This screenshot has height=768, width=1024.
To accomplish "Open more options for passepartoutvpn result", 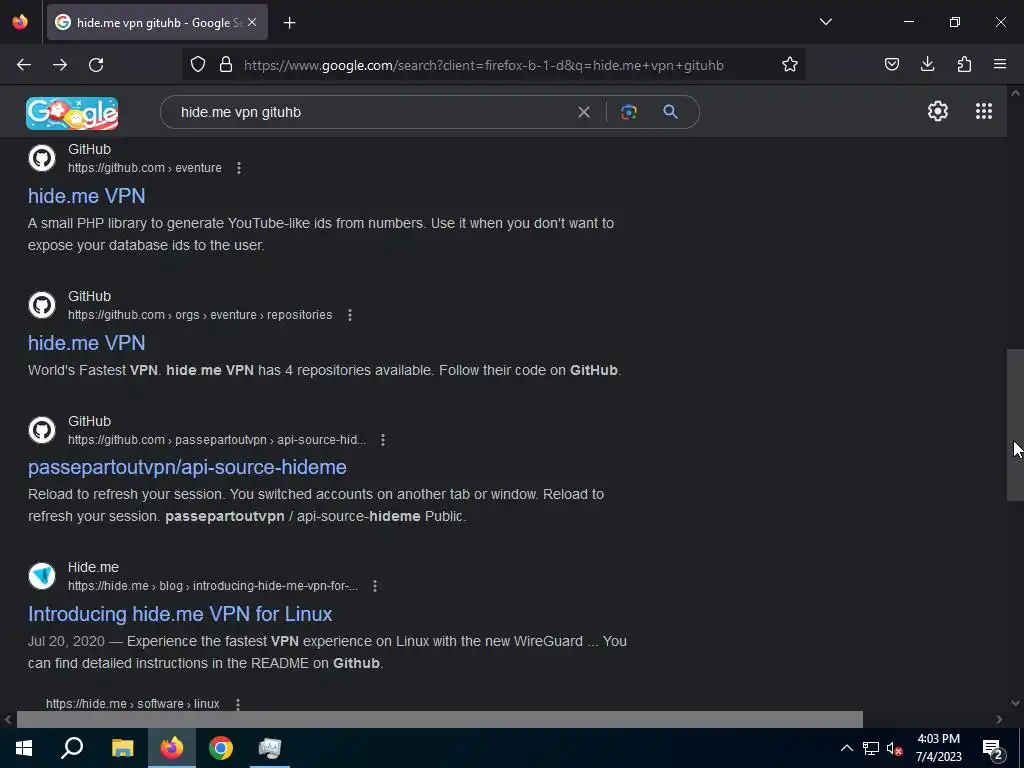I will tap(383, 440).
